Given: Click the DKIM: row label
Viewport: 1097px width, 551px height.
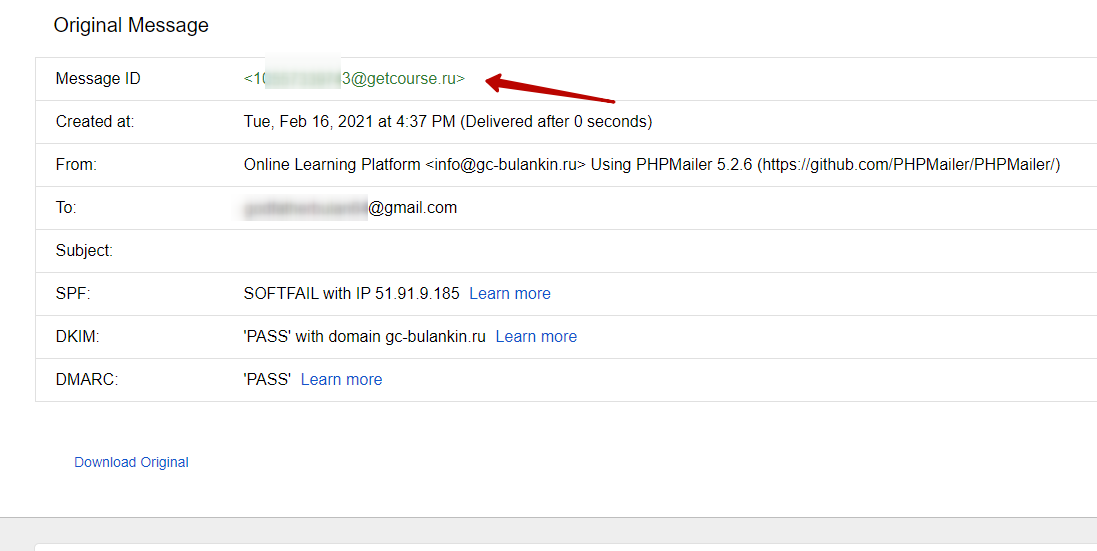Looking at the screenshot, I should pyautogui.click(x=76, y=336).
